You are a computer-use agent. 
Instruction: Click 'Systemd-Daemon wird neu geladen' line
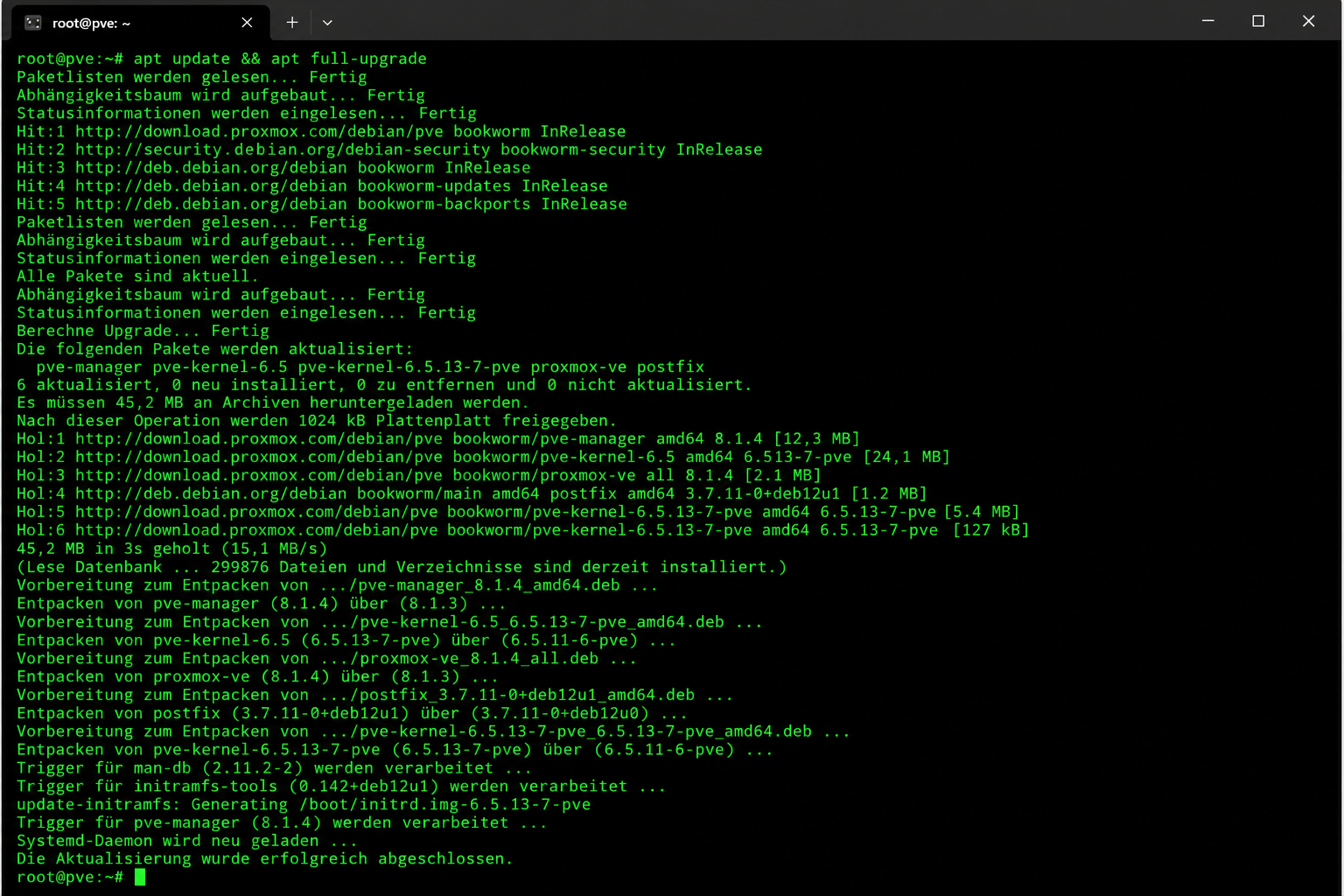coord(187,841)
